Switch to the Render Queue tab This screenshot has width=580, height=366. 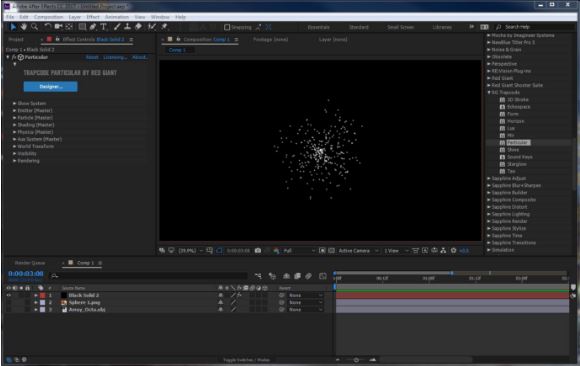pos(30,263)
